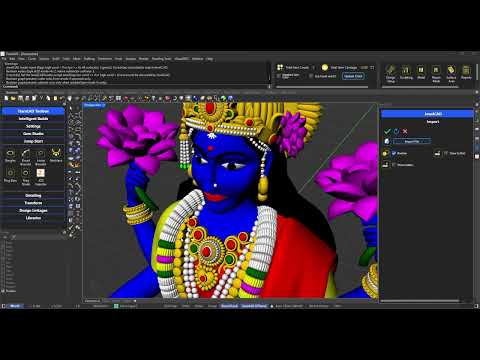Screen dimensions: 480x360
Task: Open the 3D Importer icon in Jump Start
Action: point(41,174)
